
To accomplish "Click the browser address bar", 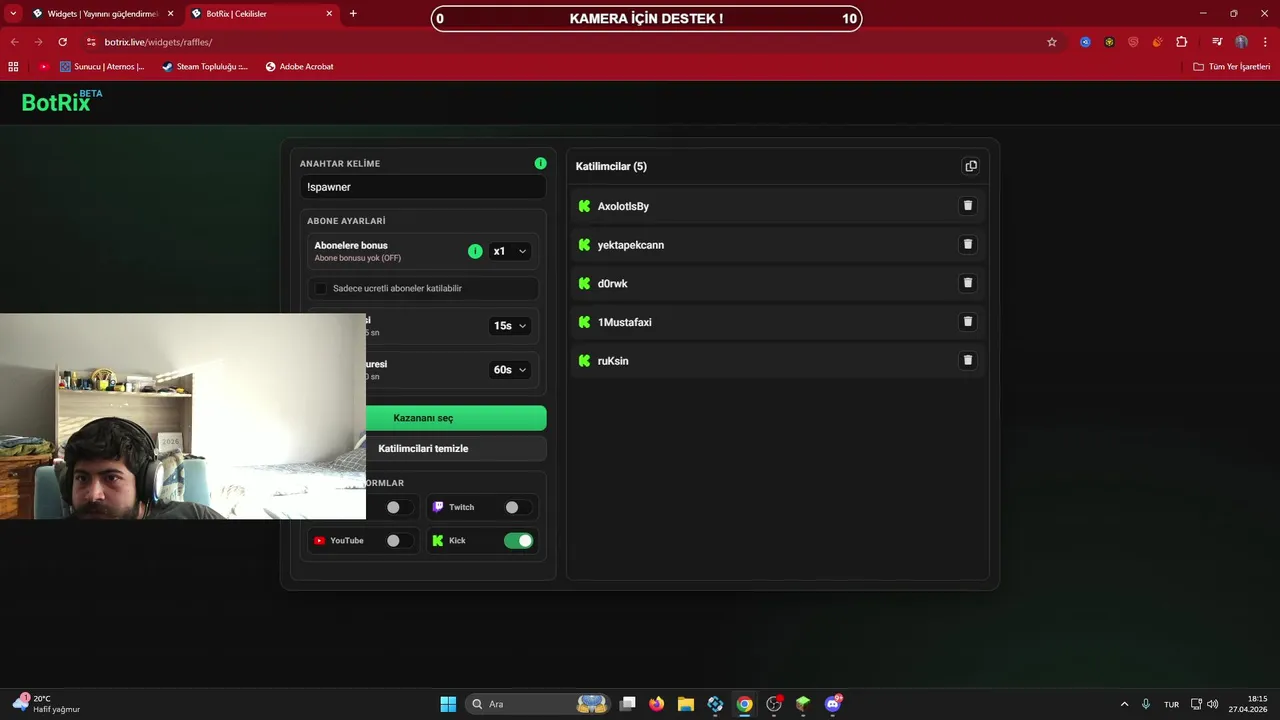I will coord(572,42).
